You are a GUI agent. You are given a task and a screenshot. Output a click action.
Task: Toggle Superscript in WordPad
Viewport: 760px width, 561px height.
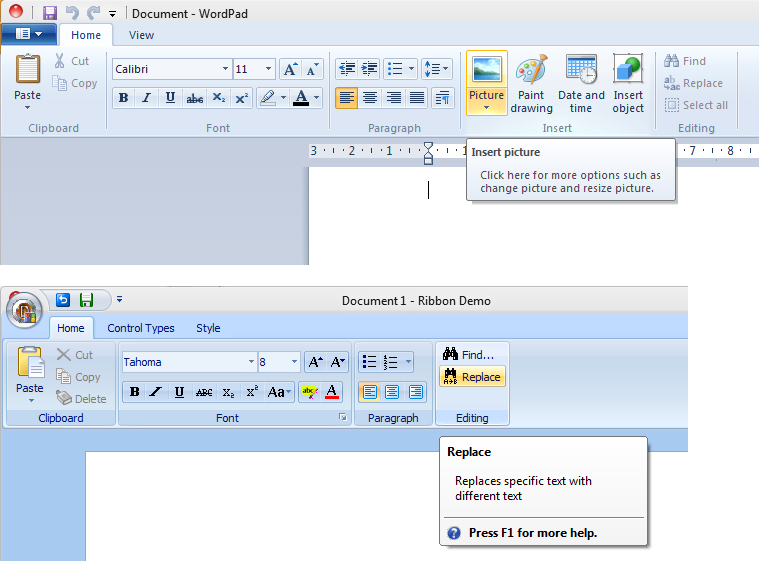click(x=241, y=98)
